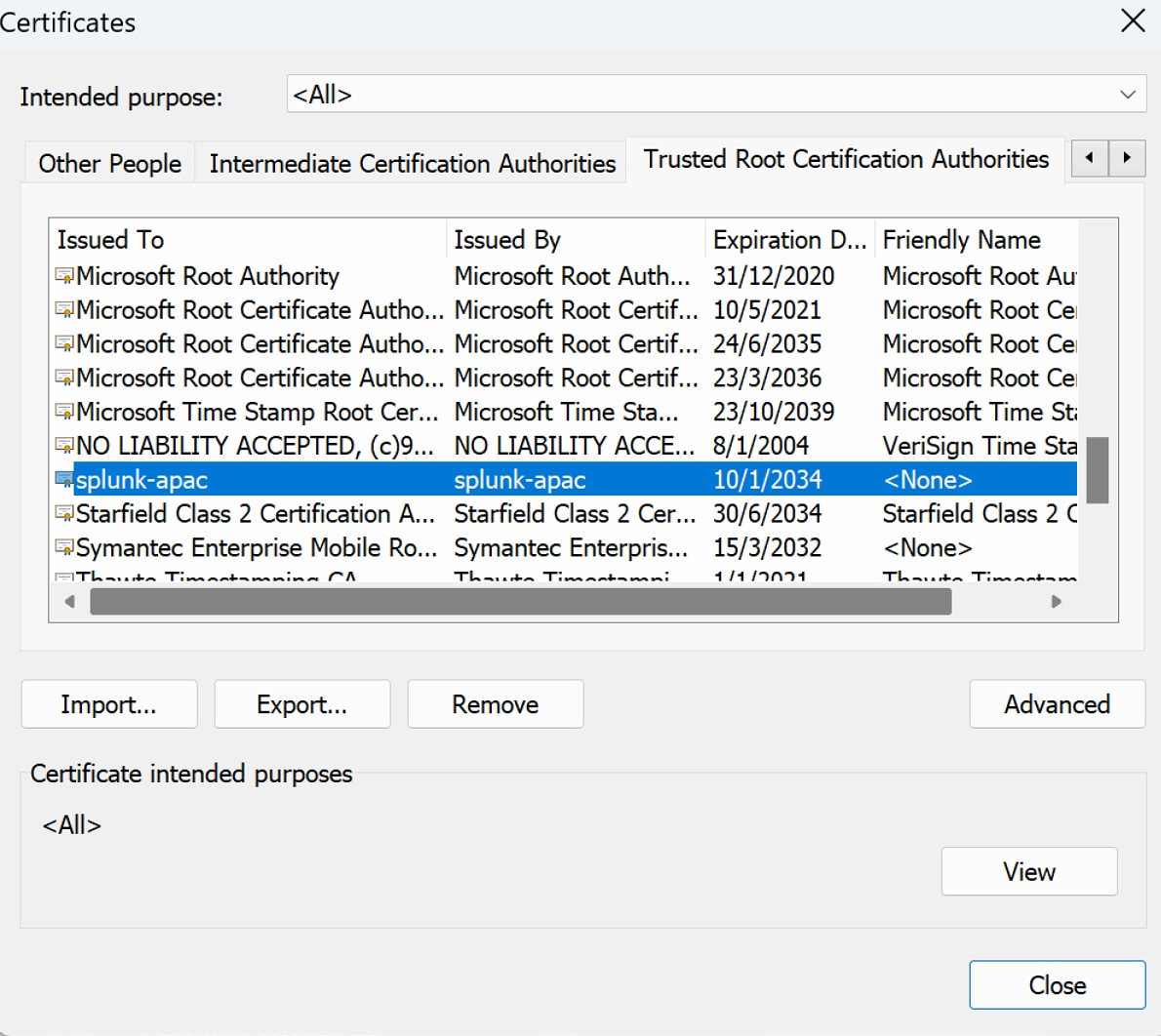Click the Export... button

click(302, 704)
